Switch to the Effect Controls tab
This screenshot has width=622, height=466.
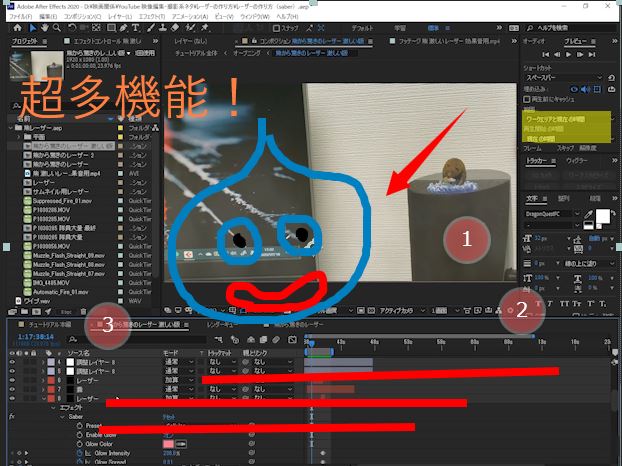pos(107,41)
